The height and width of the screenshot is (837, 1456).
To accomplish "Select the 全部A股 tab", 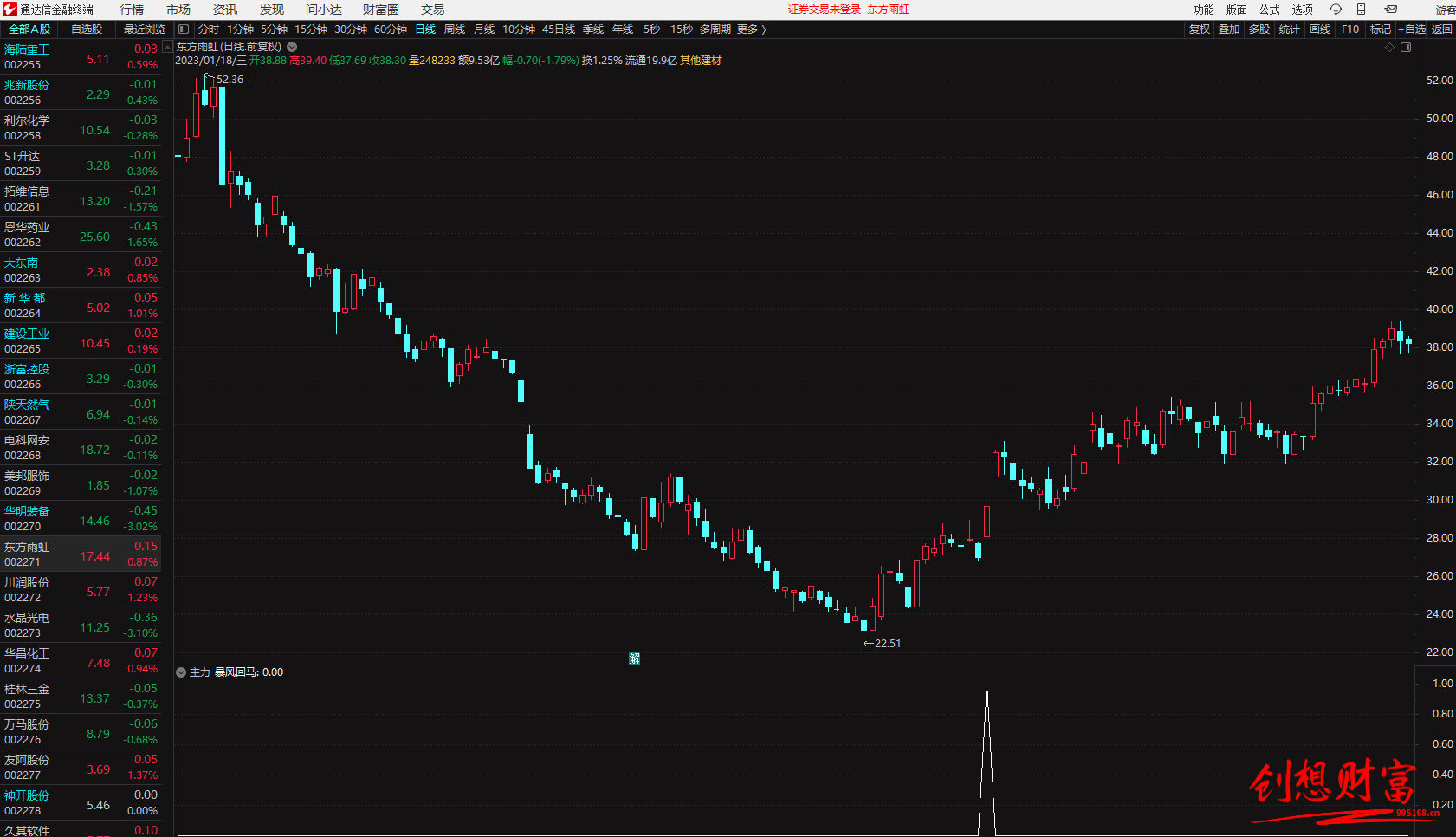I will coord(29,29).
